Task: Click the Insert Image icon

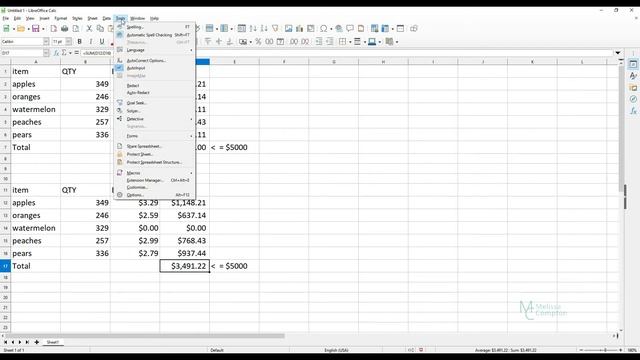Action: point(289,29)
